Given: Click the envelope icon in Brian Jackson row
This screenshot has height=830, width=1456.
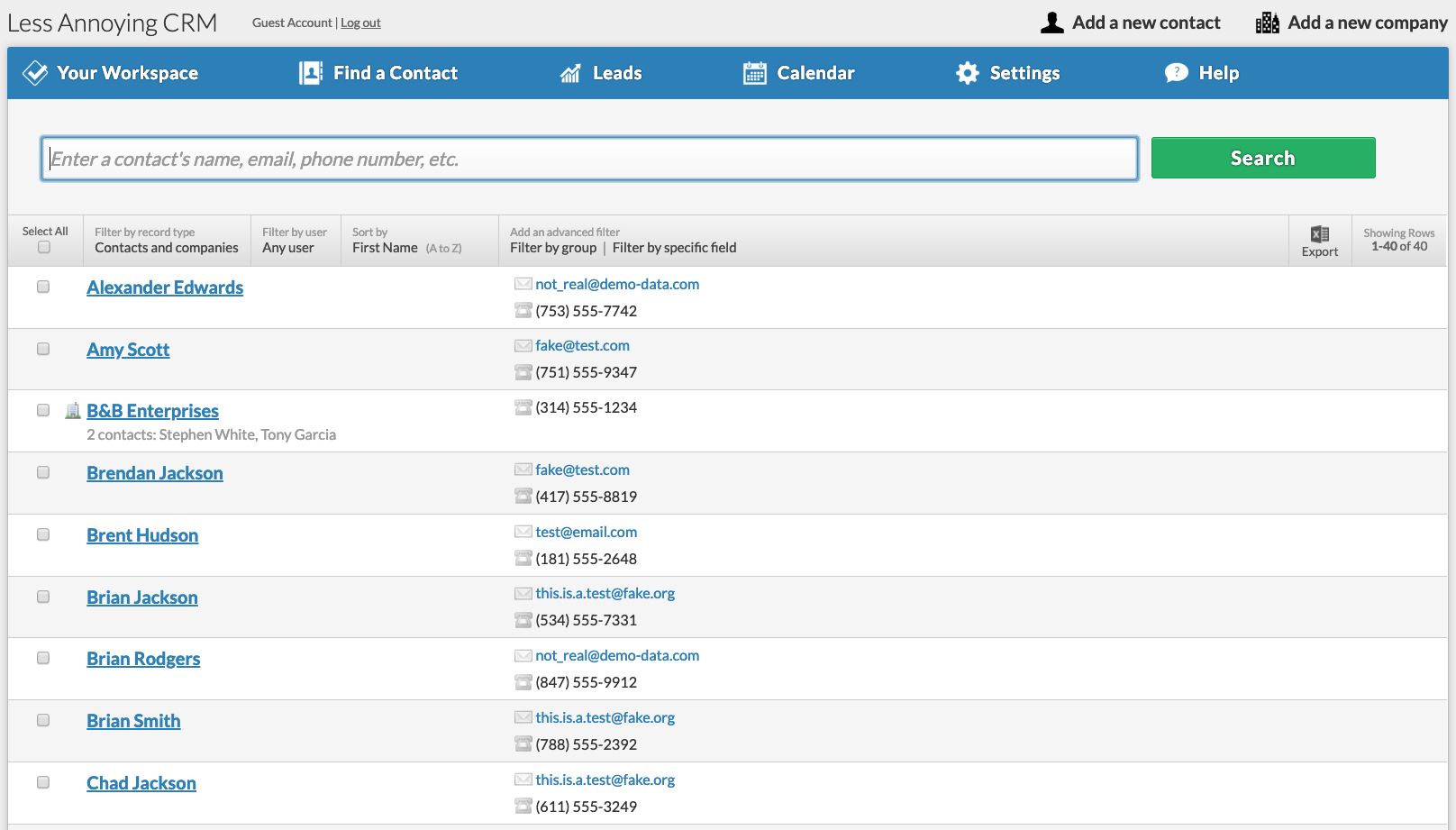Looking at the screenshot, I should click(523, 593).
